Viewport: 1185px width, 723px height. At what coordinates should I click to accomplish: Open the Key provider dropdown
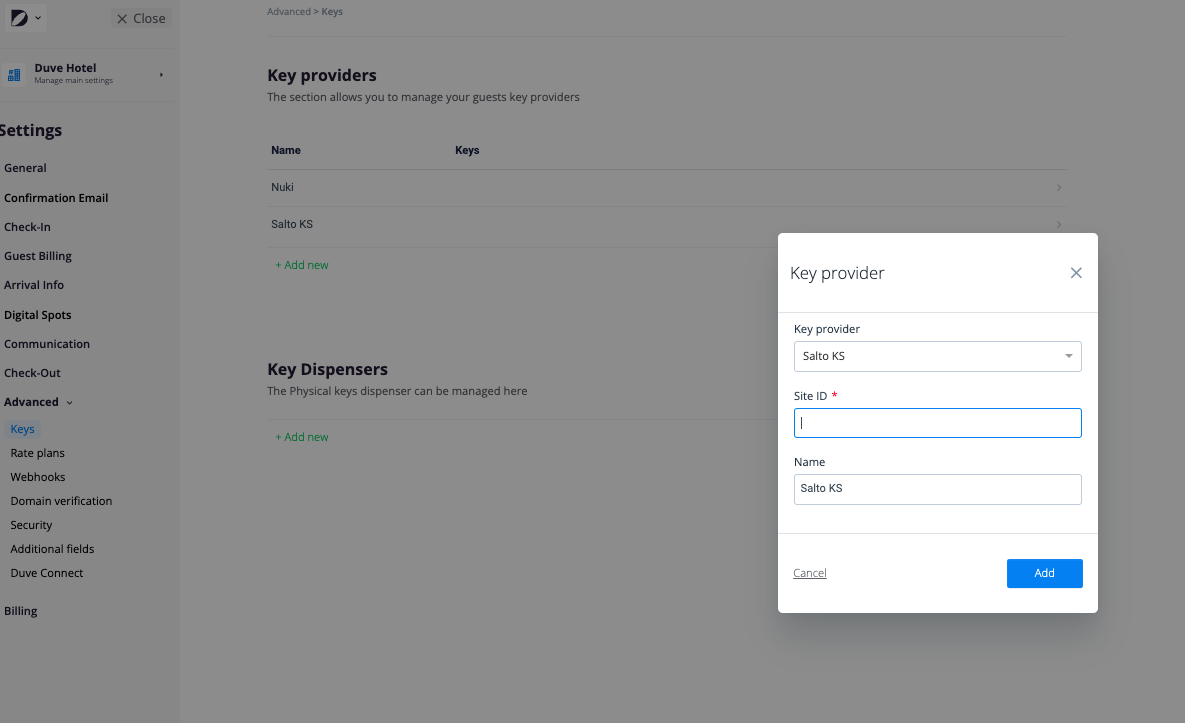[937, 357]
